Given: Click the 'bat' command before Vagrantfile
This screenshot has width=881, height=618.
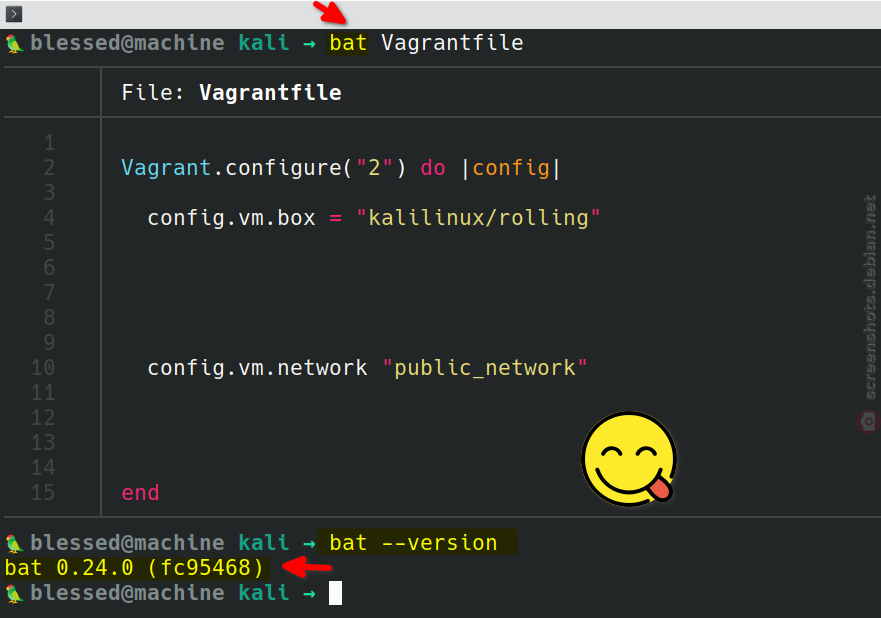Looking at the screenshot, I should click(x=348, y=43).
